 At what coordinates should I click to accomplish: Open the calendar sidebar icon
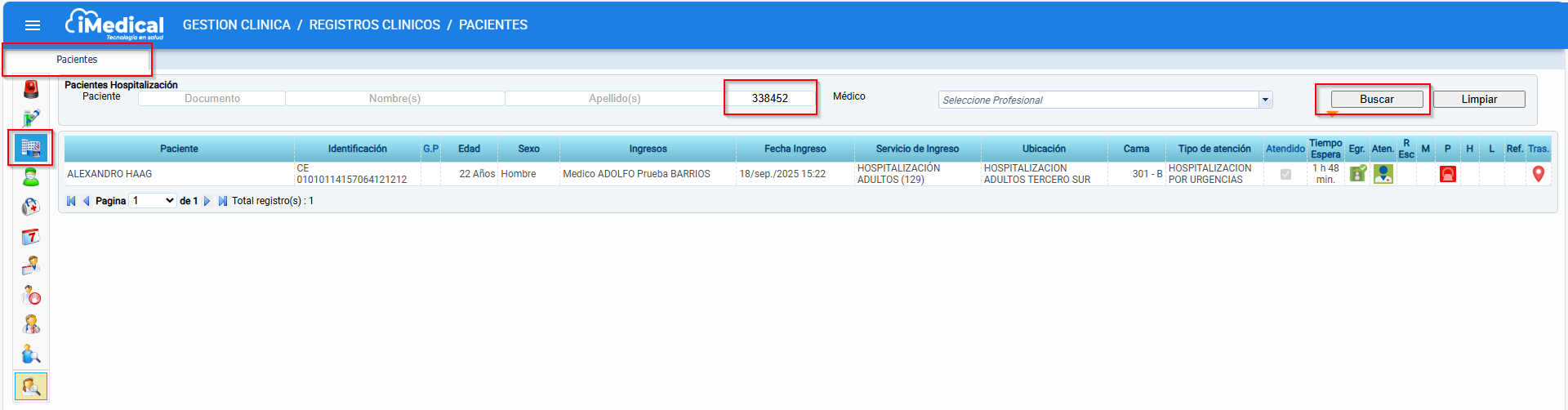(31, 237)
